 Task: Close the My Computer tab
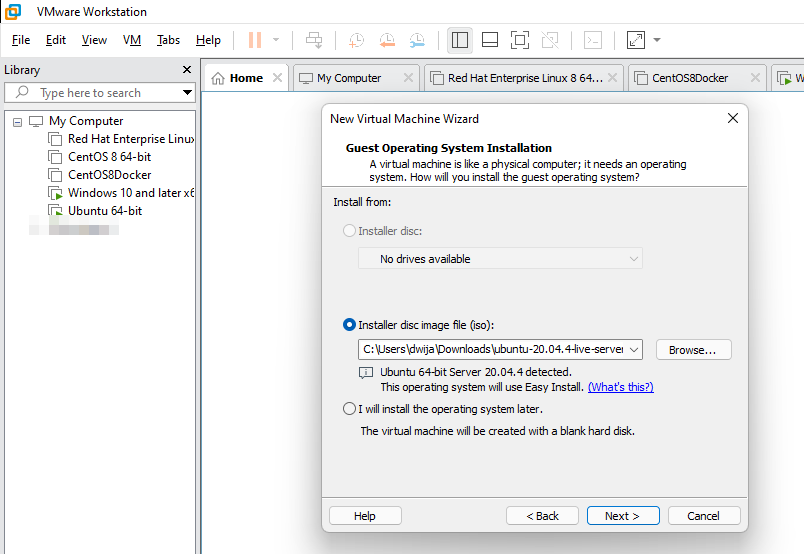pos(408,77)
